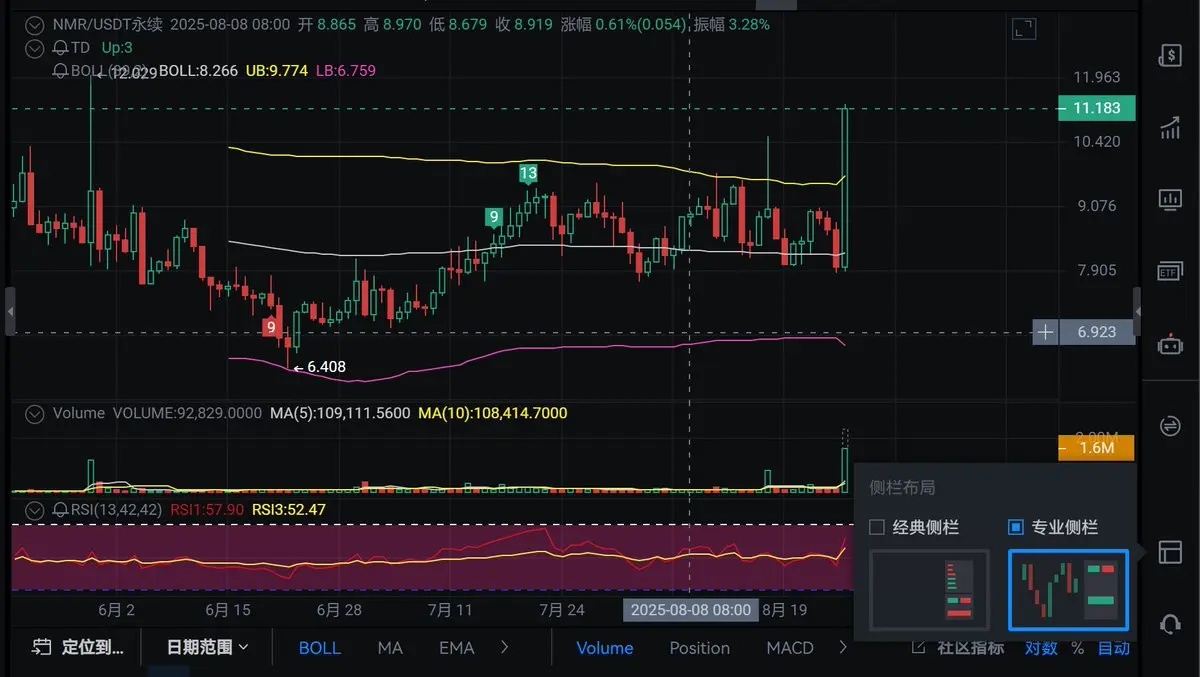Collapse the RSI pane chevron
The height and width of the screenshot is (677, 1200).
(36, 509)
